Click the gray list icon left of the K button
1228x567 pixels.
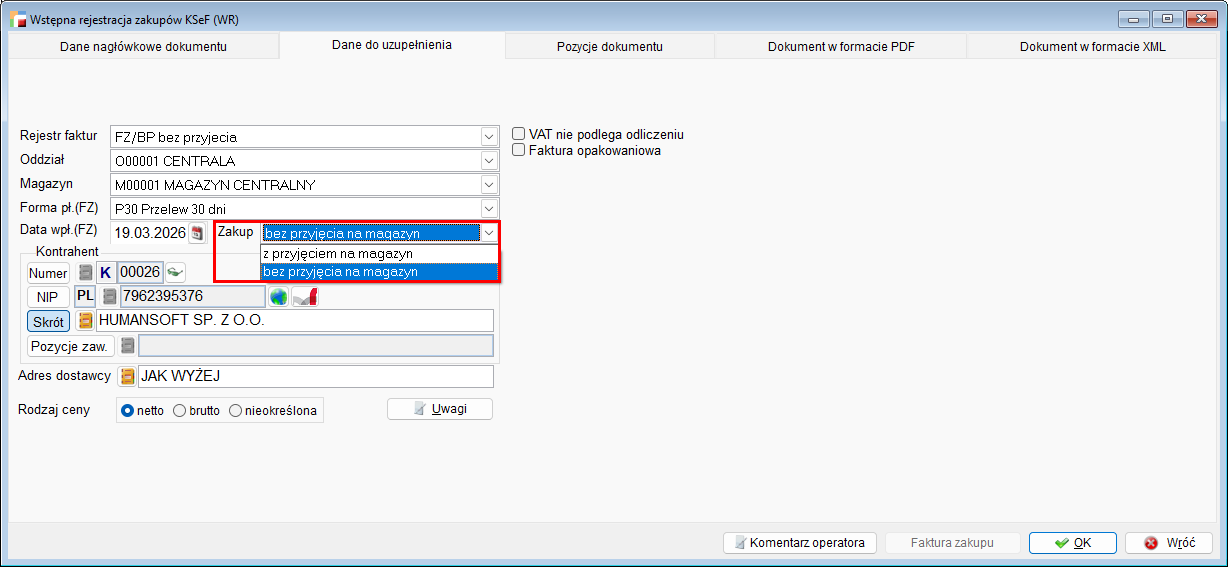pyautogui.click(x=85, y=272)
